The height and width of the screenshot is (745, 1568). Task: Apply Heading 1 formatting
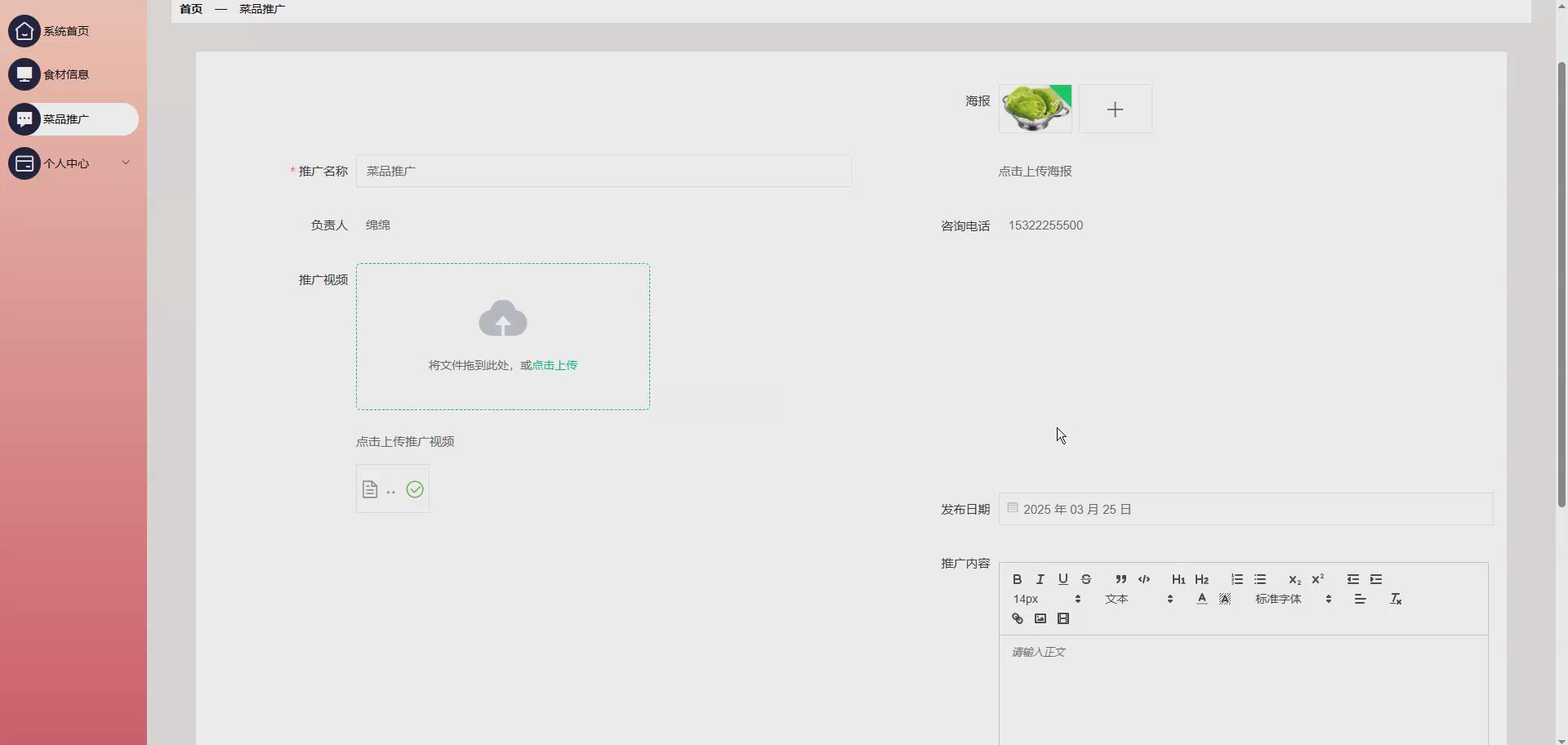click(1178, 579)
